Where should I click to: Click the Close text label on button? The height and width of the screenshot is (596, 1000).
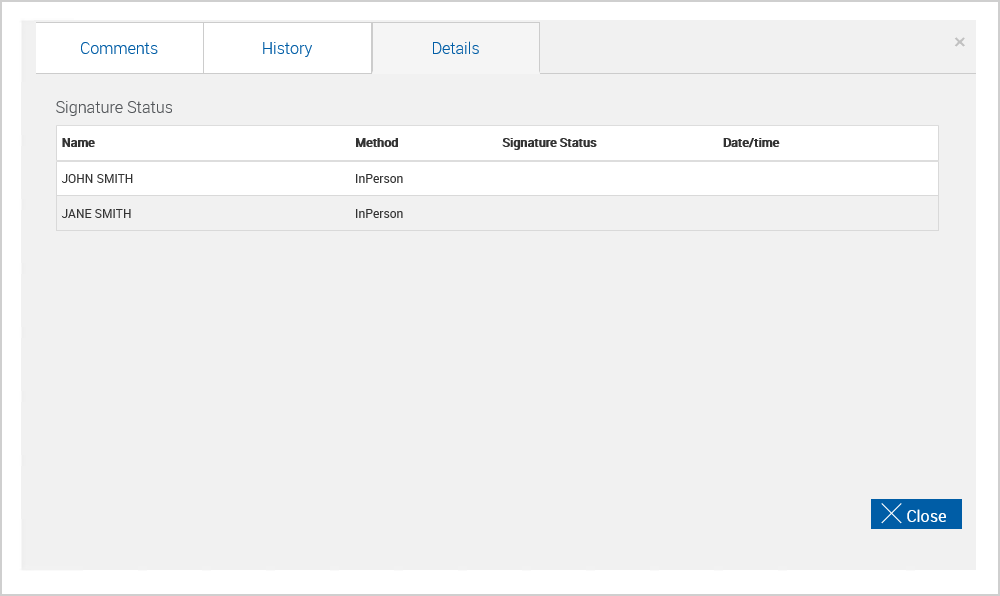[926, 516]
